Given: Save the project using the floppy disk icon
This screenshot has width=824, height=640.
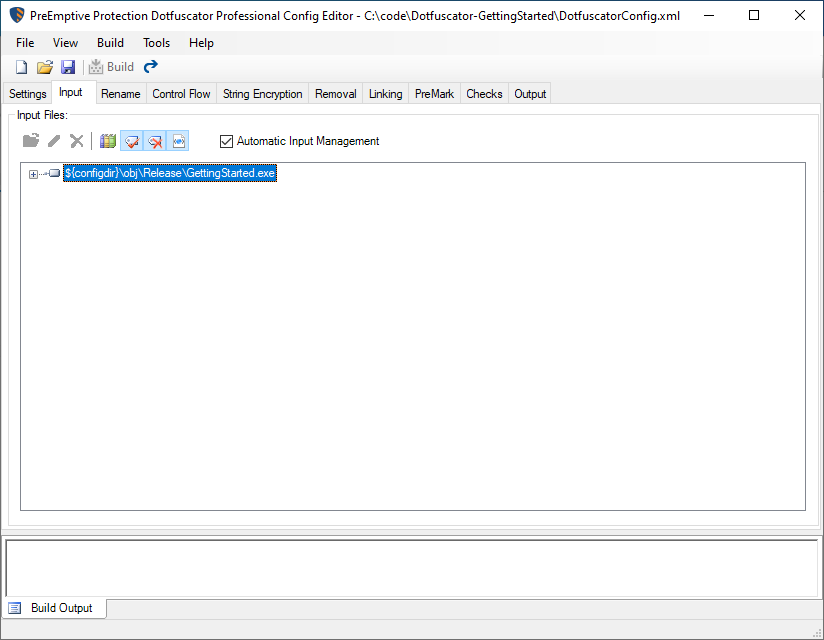Looking at the screenshot, I should 68,67.
